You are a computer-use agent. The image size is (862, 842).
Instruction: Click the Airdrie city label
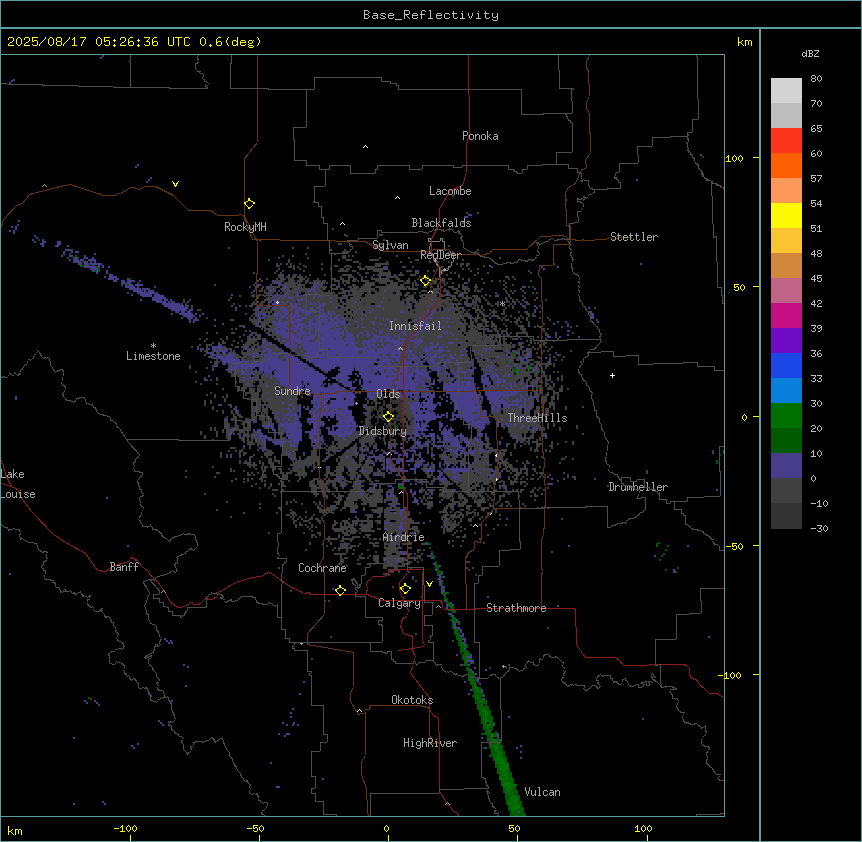coord(404,537)
